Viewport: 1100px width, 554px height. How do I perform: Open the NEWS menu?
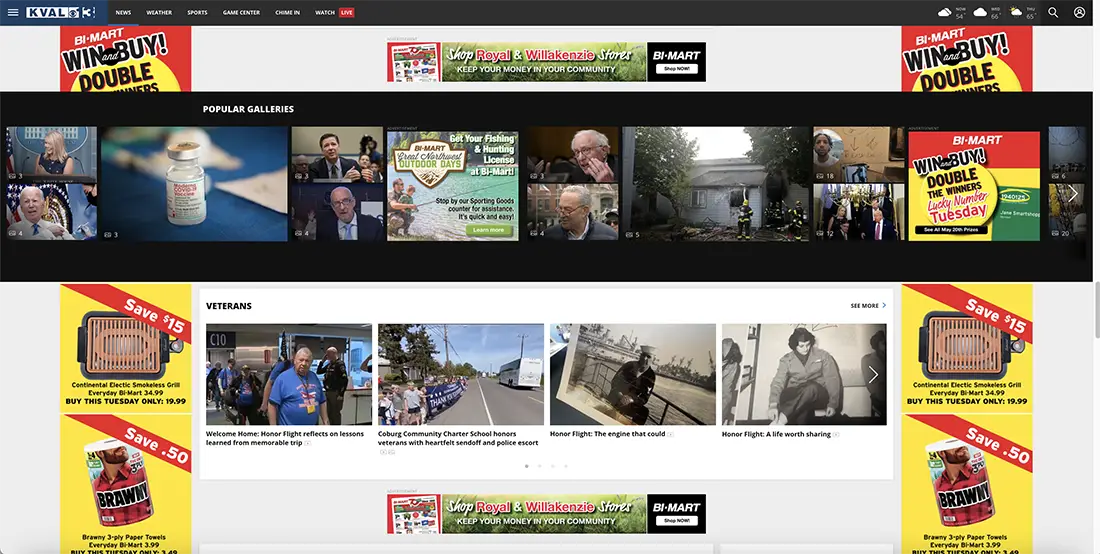click(x=123, y=13)
